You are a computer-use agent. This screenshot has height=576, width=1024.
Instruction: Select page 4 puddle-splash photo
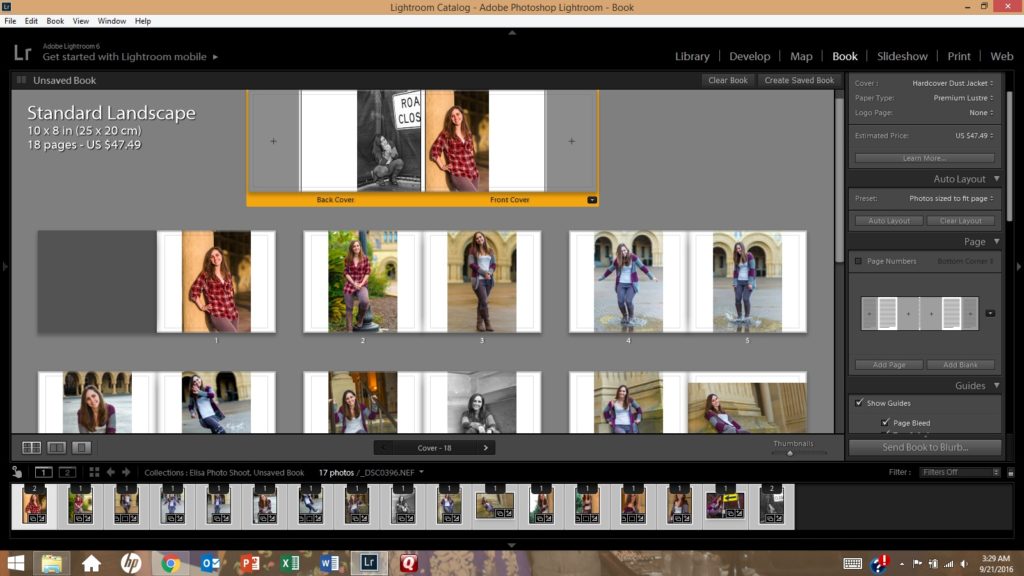click(x=628, y=281)
